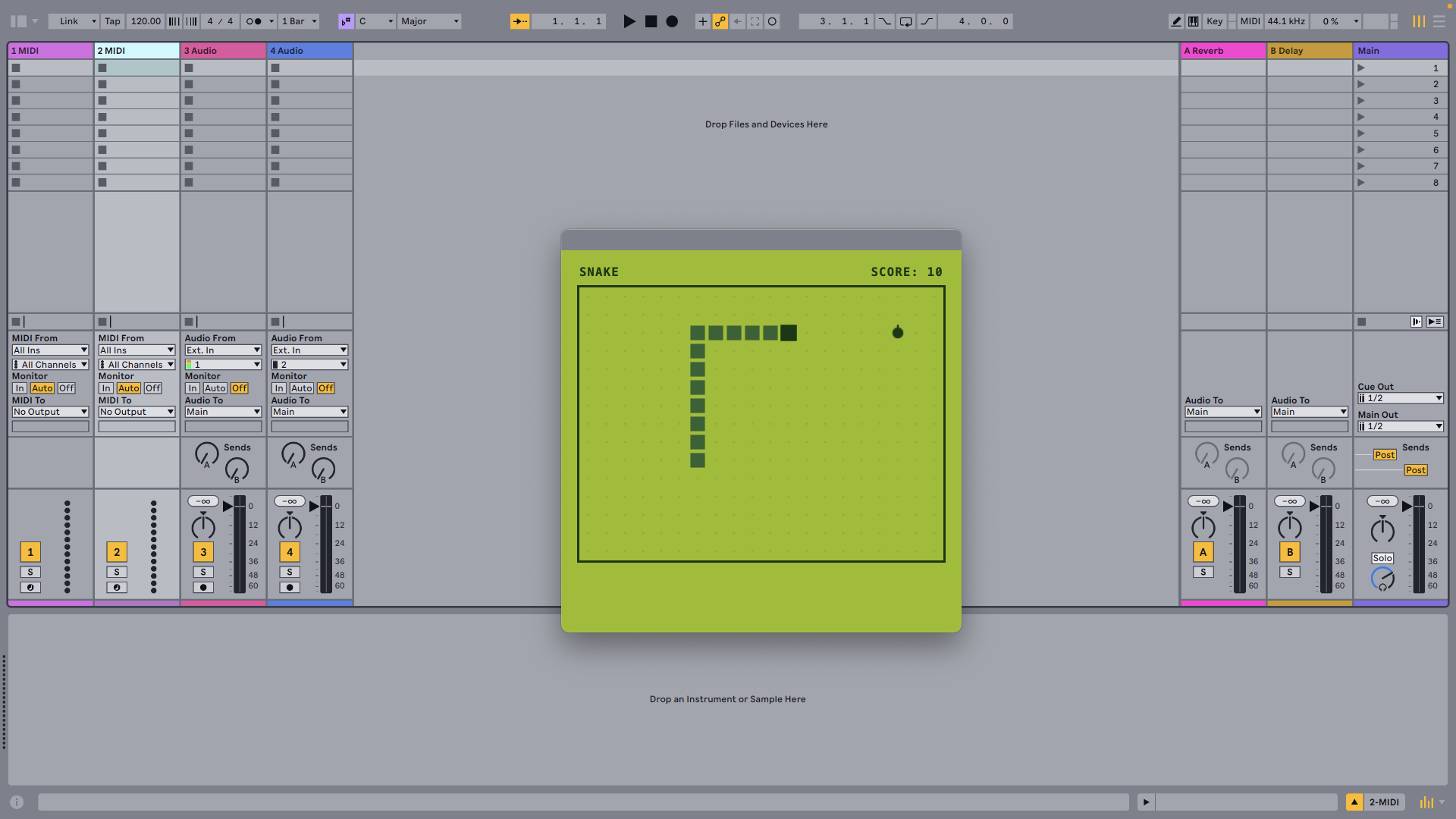The image size is (1456, 819).
Task: Open track 1 MIDI From All Ins dropdown
Action: (x=51, y=350)
